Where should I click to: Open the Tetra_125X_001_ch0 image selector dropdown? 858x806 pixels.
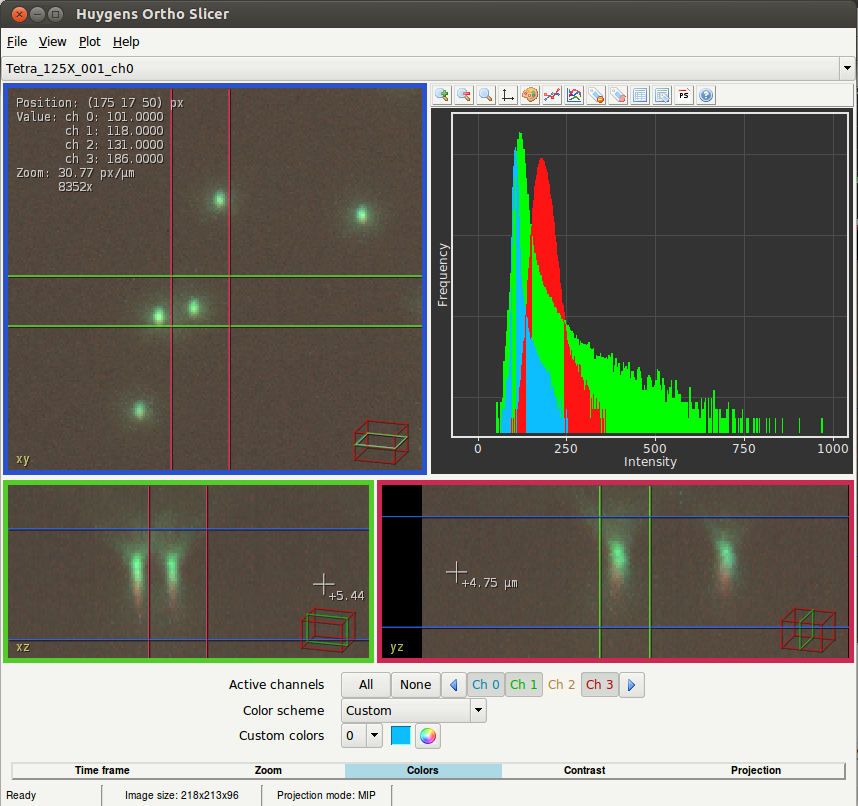[x=847, y=69]
